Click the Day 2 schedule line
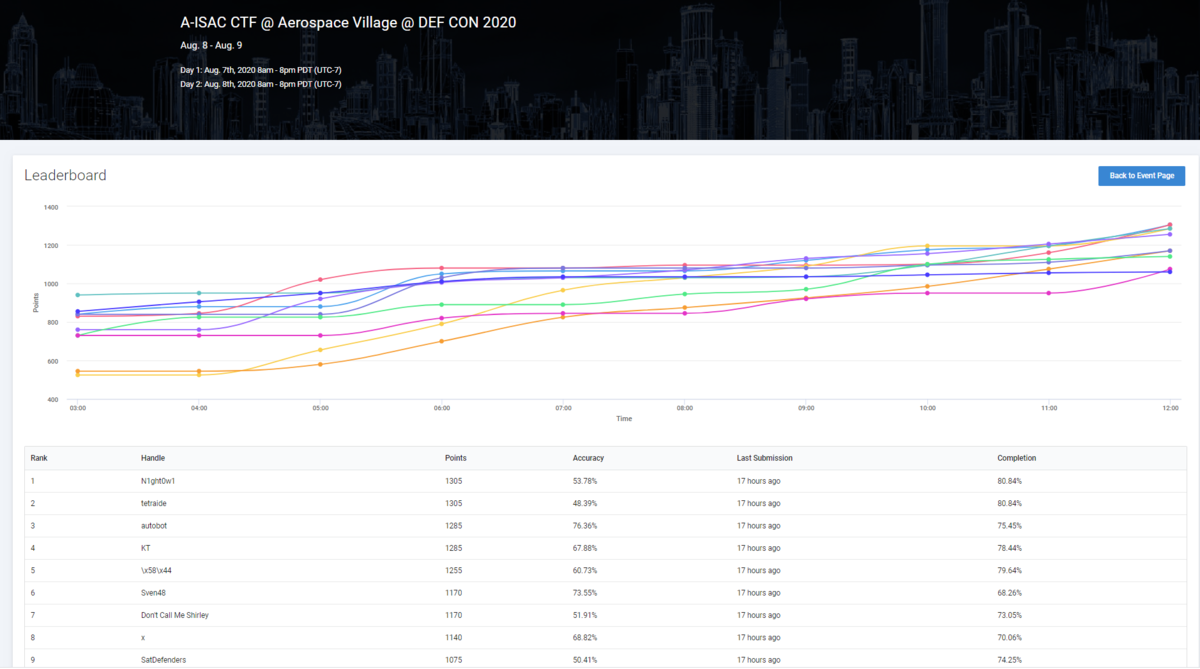This screenshot has width=1200, height=669. (261, 84)
